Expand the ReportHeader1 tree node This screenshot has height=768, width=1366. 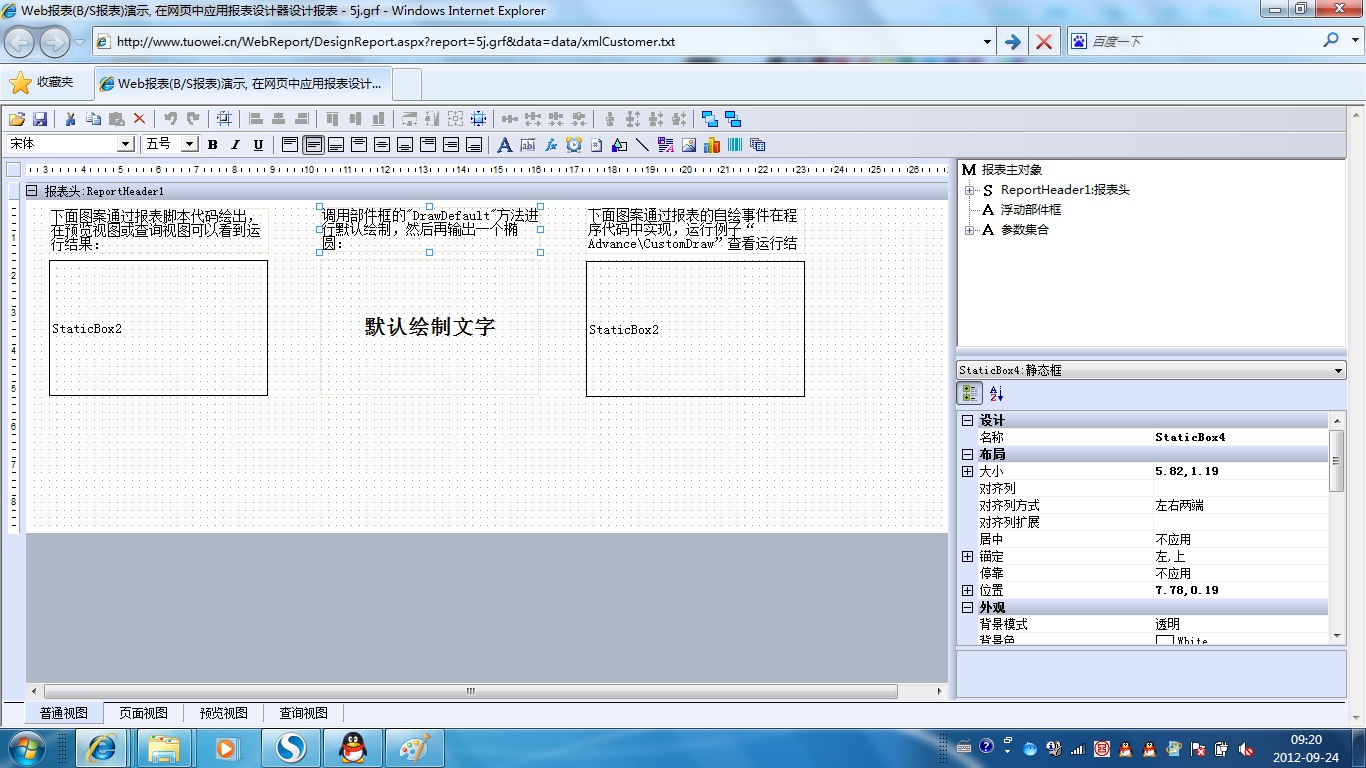[969, 190]
